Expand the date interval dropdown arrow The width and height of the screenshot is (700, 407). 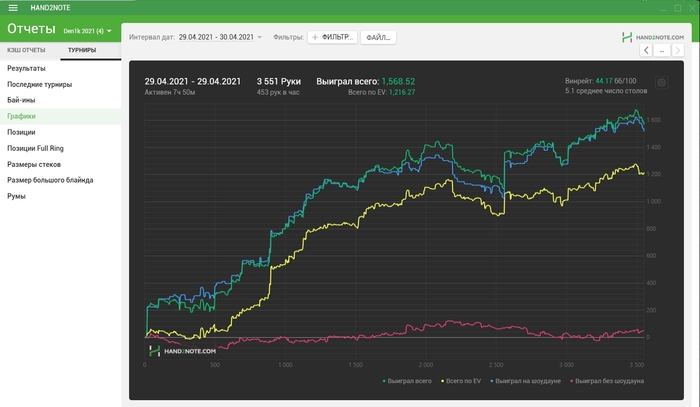pyautogui.click(x=260, y=37)
